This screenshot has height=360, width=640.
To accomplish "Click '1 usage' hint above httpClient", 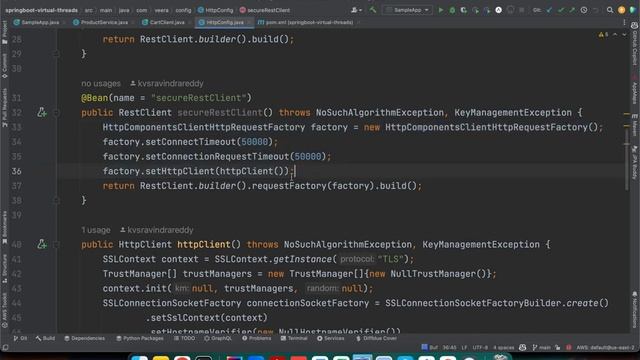I will point(96,230).
